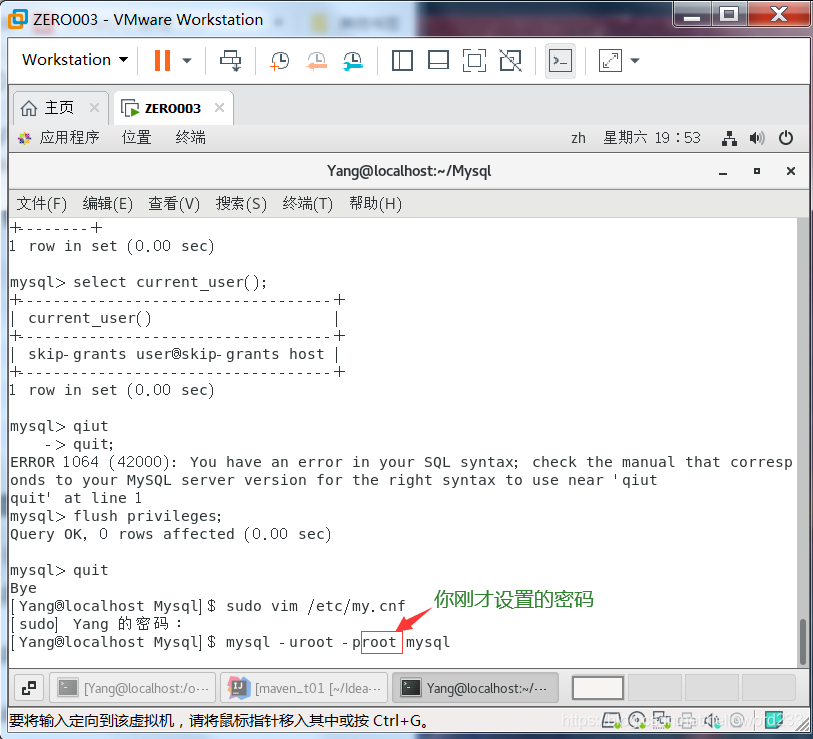Close the ZERO003 tab
This screenshot has width=813, height=739.
pos(219,107)
